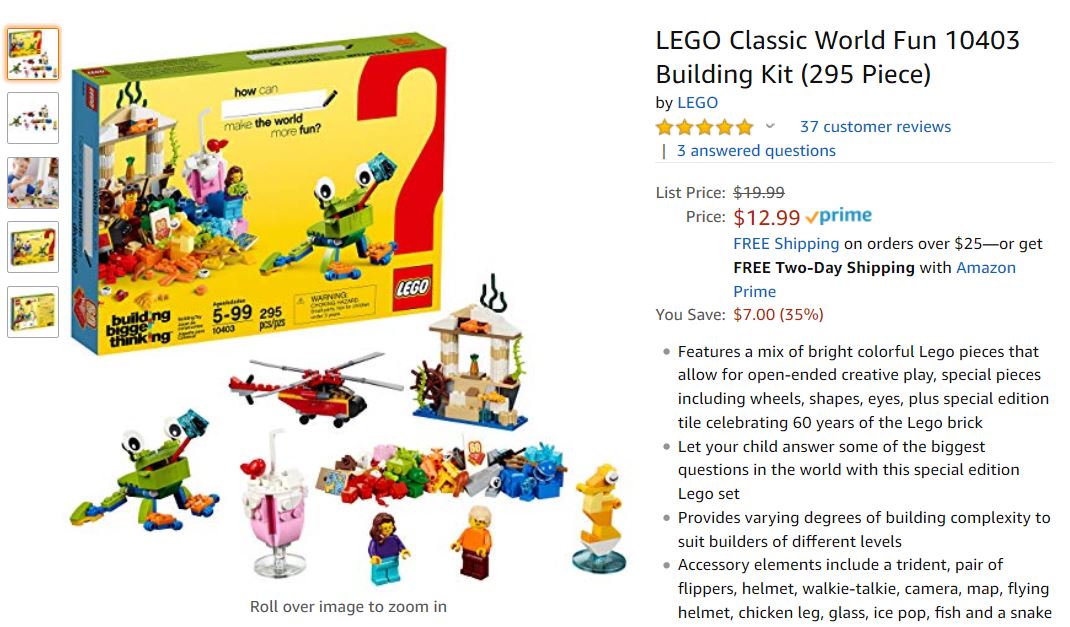Screen dimensions: 1070x627
Task: Select the fourth thumbnail of the box front
Action: click(x=33, y=247)
